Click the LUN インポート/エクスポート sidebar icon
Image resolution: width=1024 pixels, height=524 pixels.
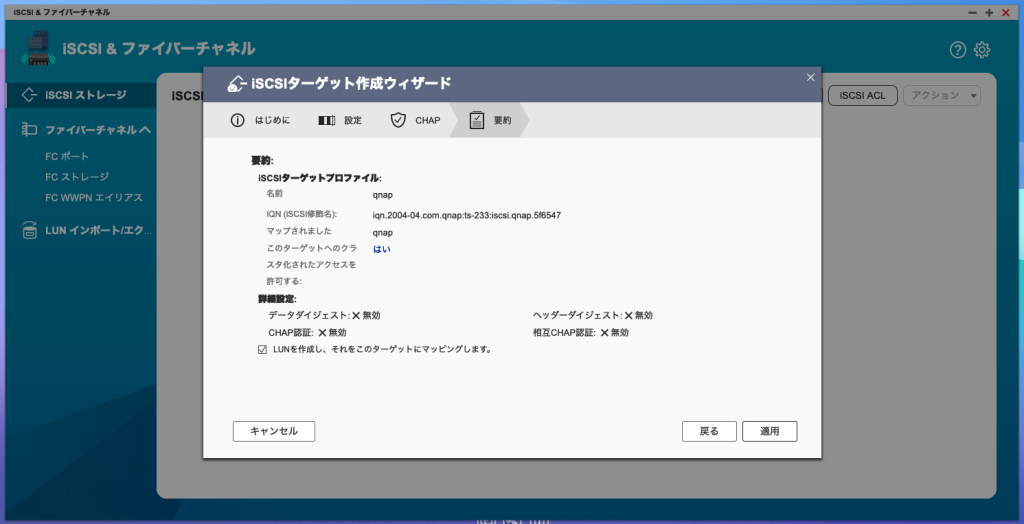29,231
